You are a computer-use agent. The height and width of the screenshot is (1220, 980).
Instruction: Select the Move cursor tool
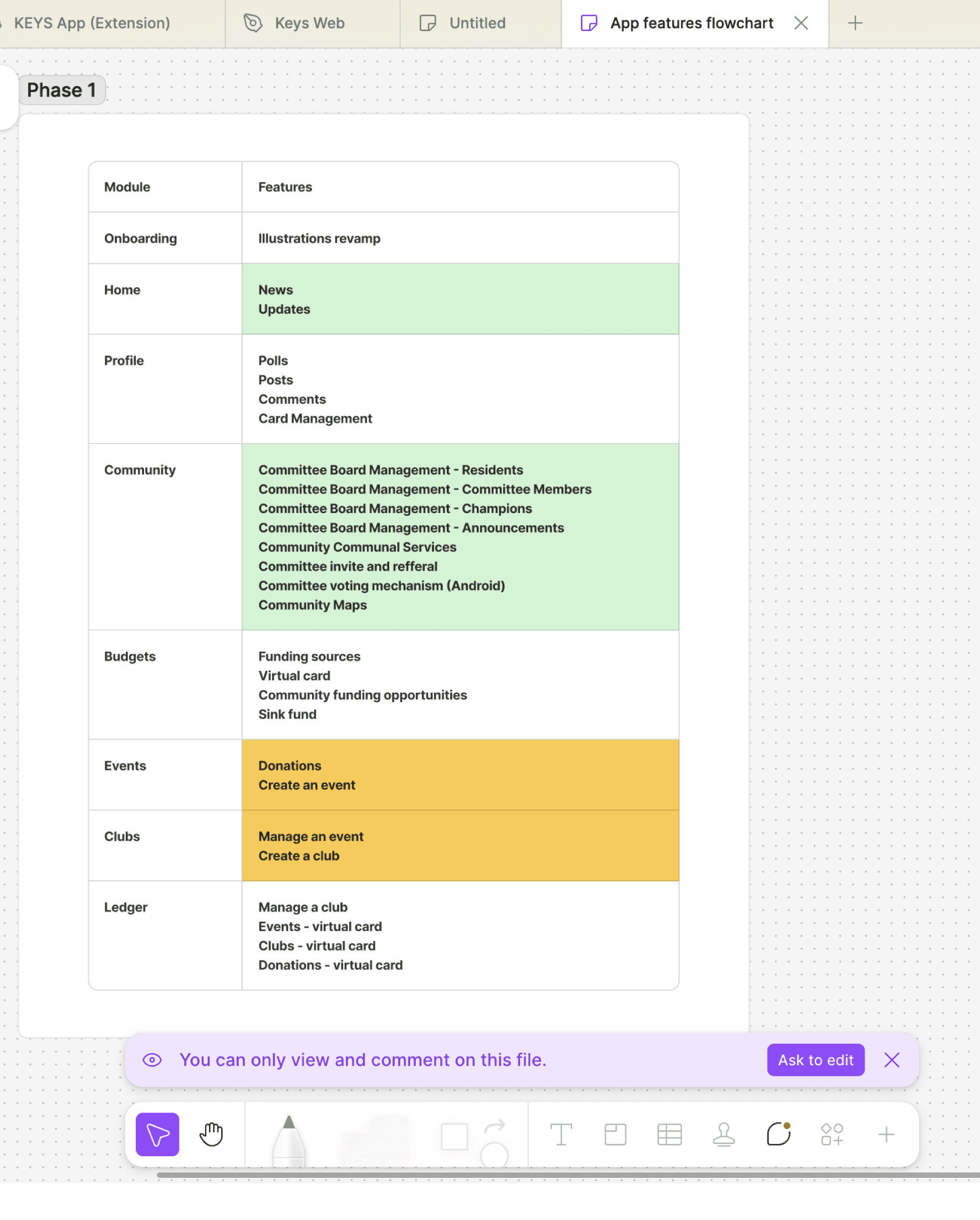tap(157, 1135)
